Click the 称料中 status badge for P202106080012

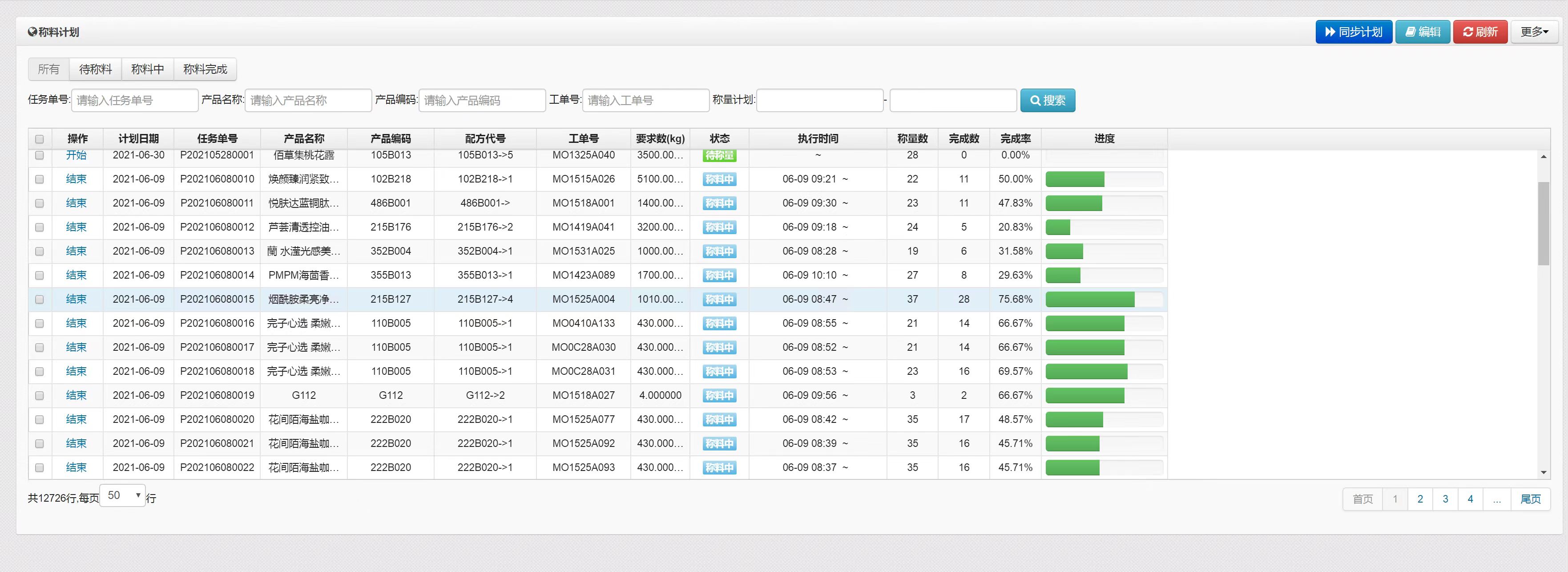(719, 227)
